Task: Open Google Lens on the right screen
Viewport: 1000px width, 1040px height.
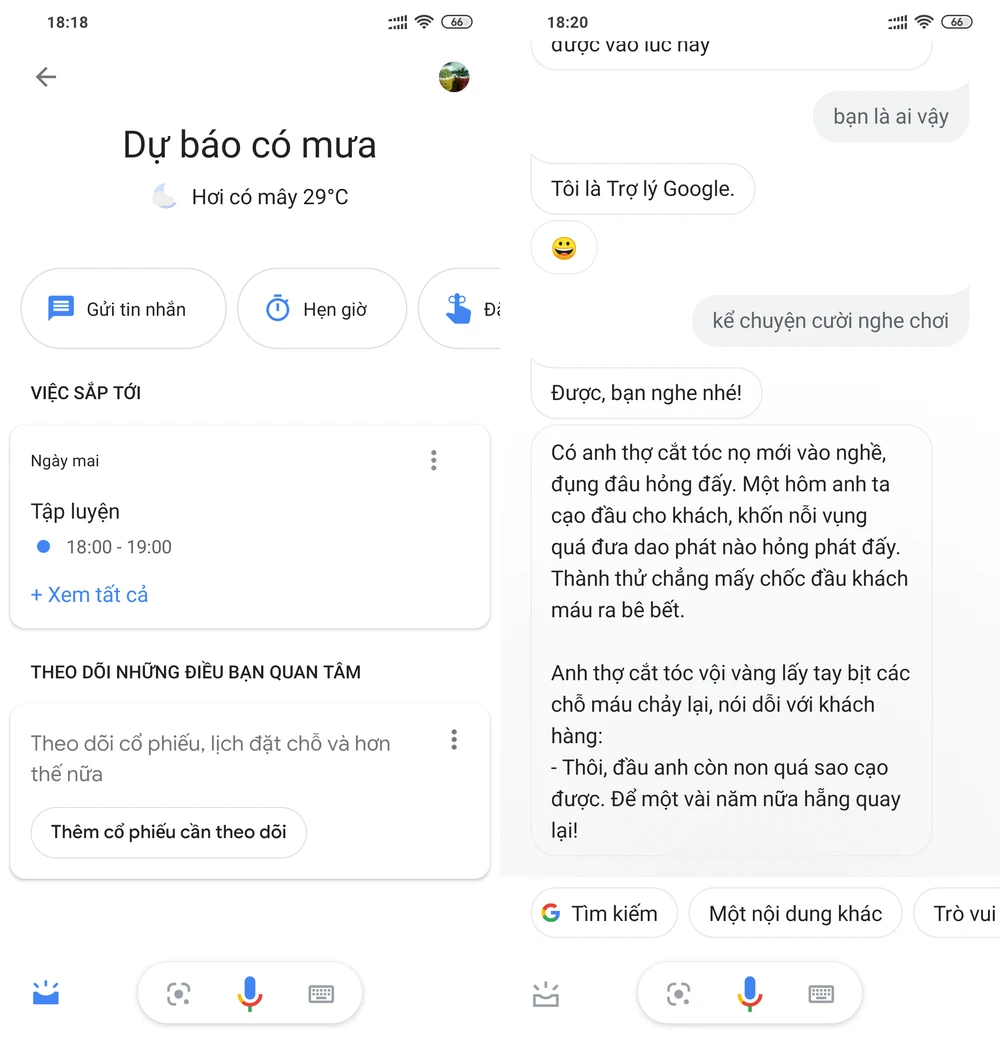Action: (x=678, y=994)
